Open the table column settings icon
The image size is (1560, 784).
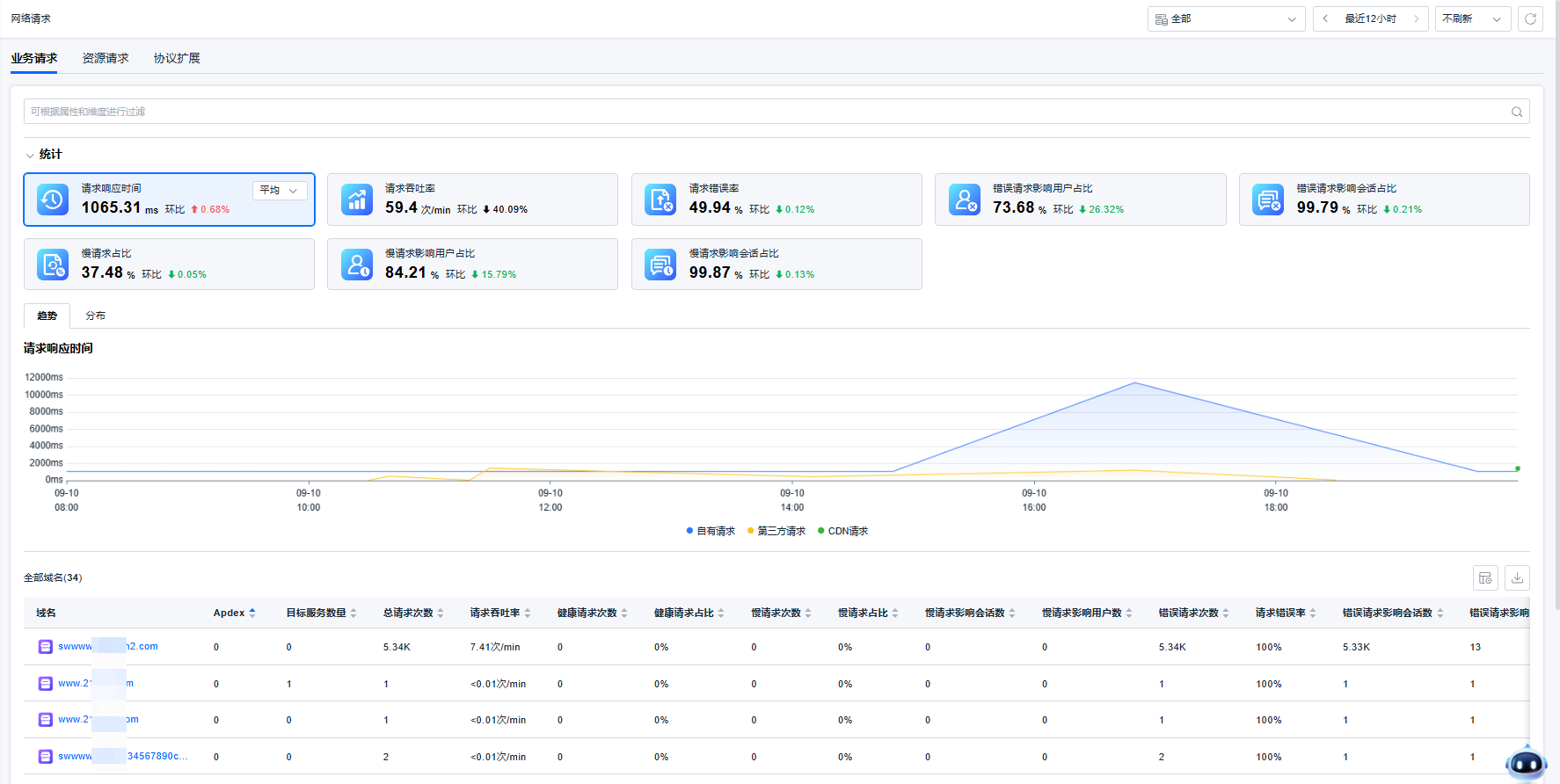click(1485, 577)
